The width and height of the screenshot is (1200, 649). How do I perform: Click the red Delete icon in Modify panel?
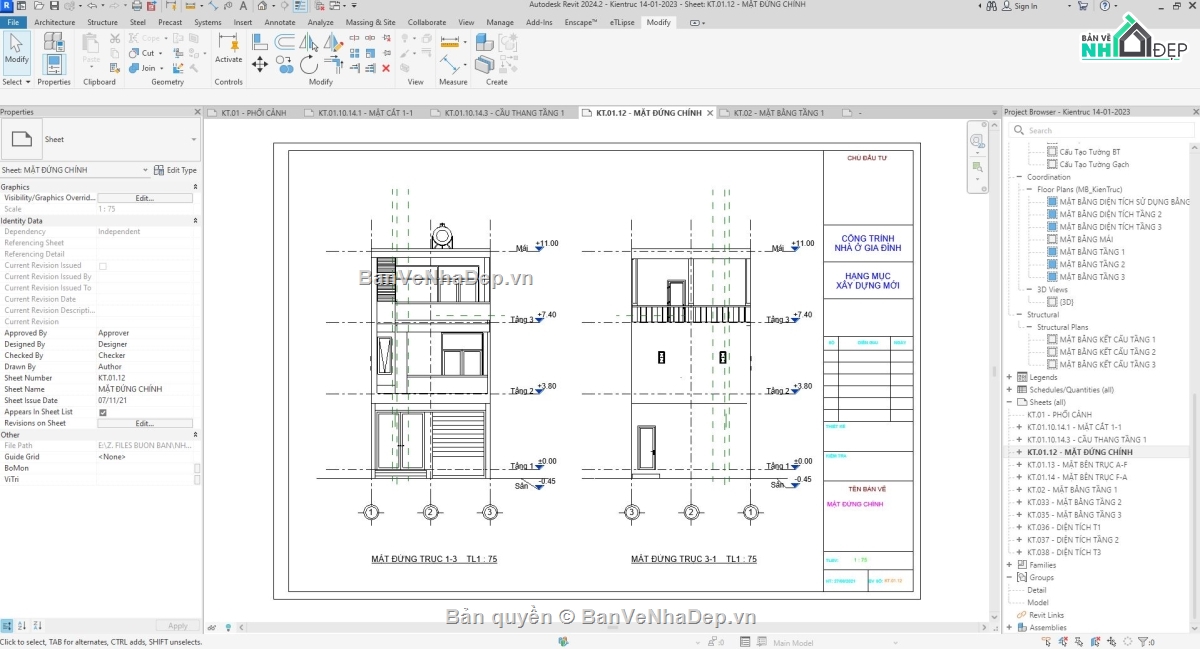(x=386, y=68)
